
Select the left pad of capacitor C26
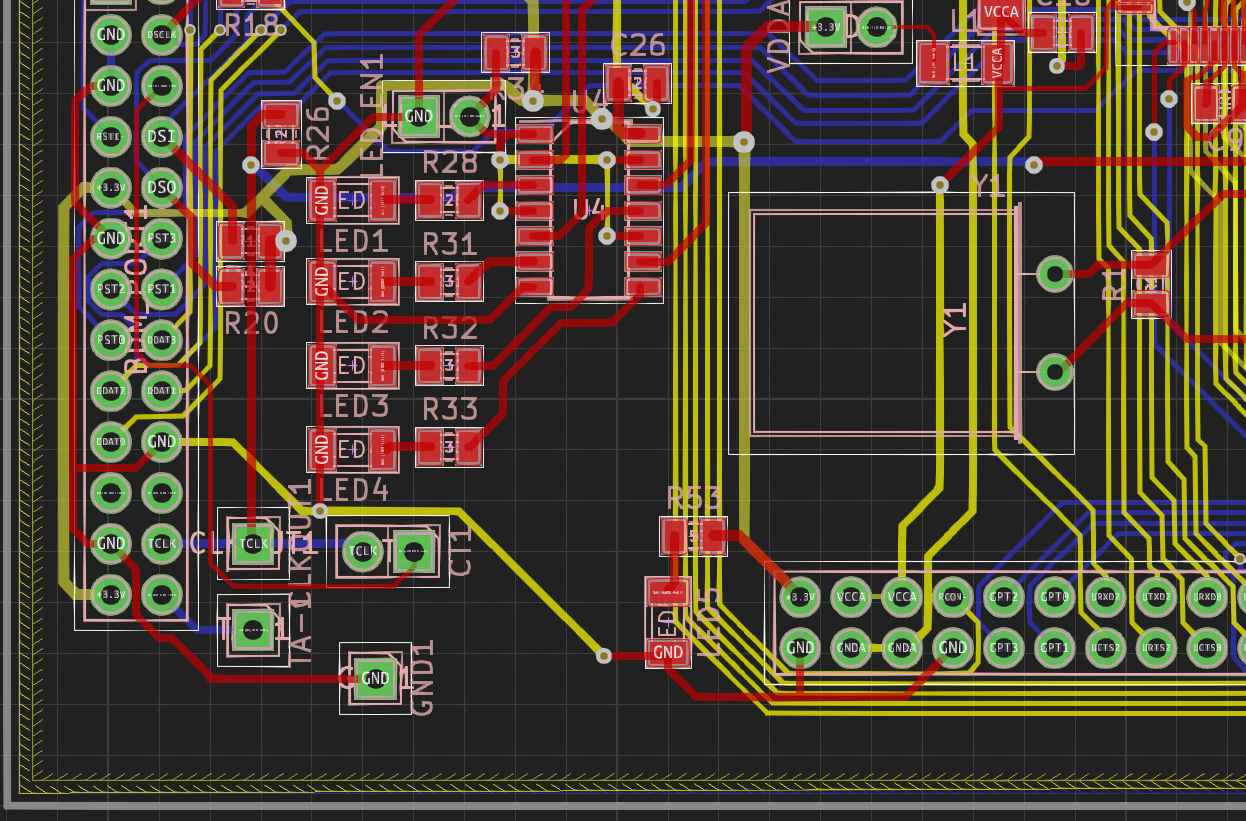click(x=618, y=83)
